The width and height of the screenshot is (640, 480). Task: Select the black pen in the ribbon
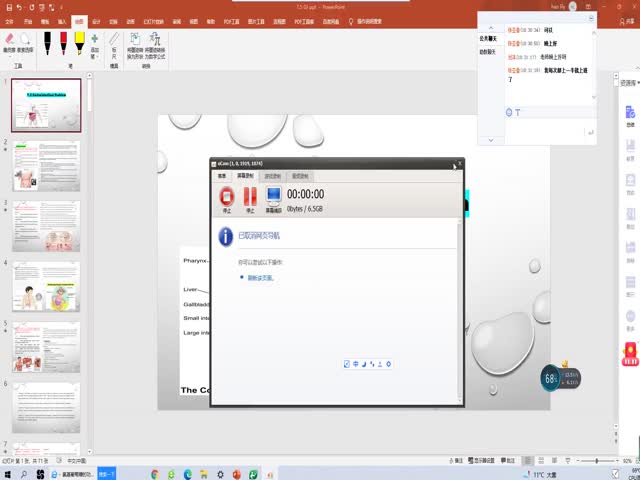(49, 41)
